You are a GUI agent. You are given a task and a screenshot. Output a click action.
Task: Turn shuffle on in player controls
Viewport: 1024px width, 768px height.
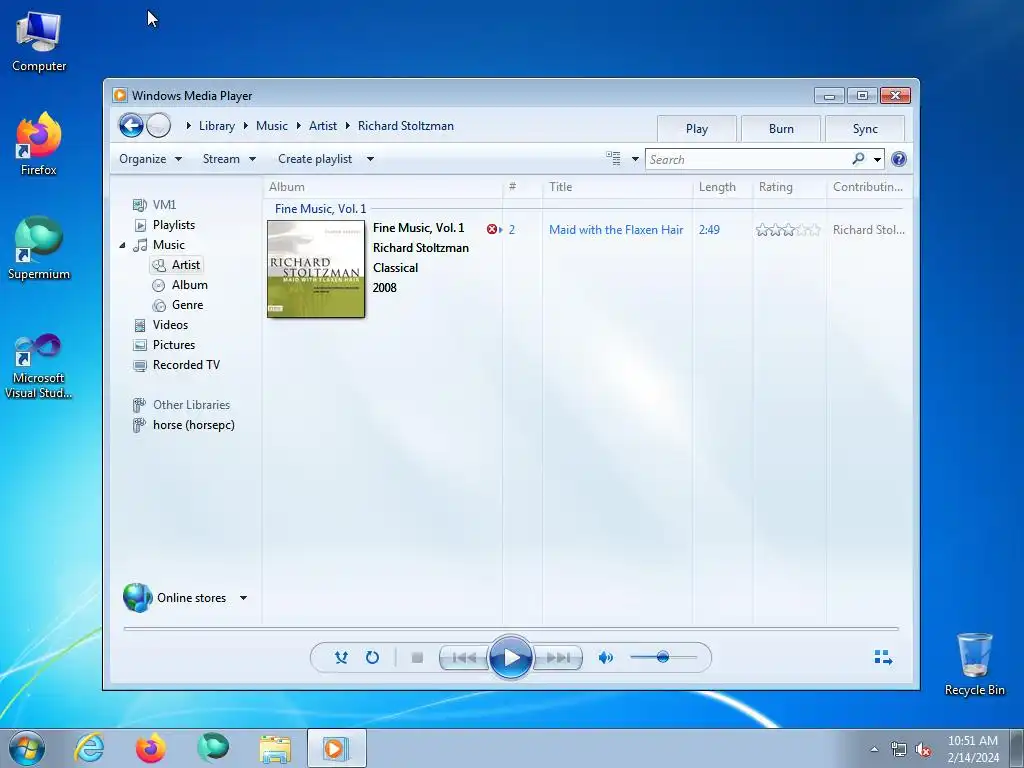coord(341,658)
